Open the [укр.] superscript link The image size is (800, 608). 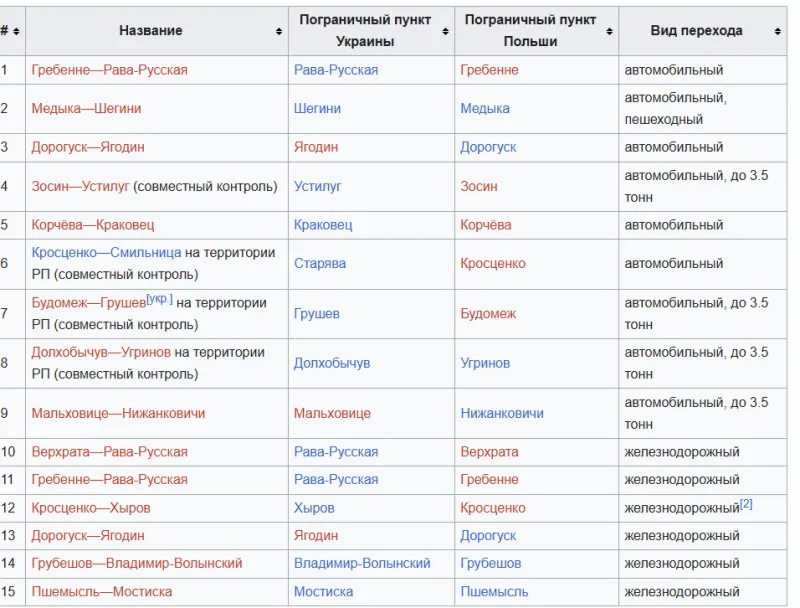point(159,299)
